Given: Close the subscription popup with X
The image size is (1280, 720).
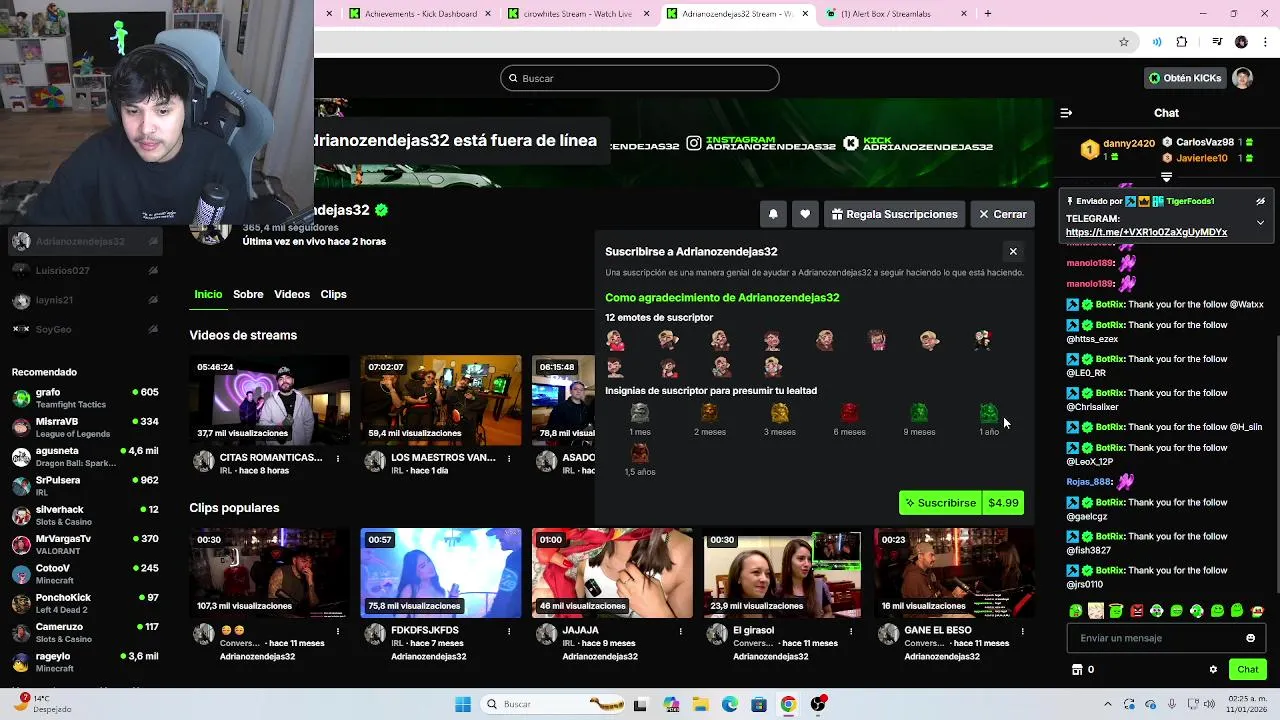Looking at the screenshot, I should (x=1013, y=252).
